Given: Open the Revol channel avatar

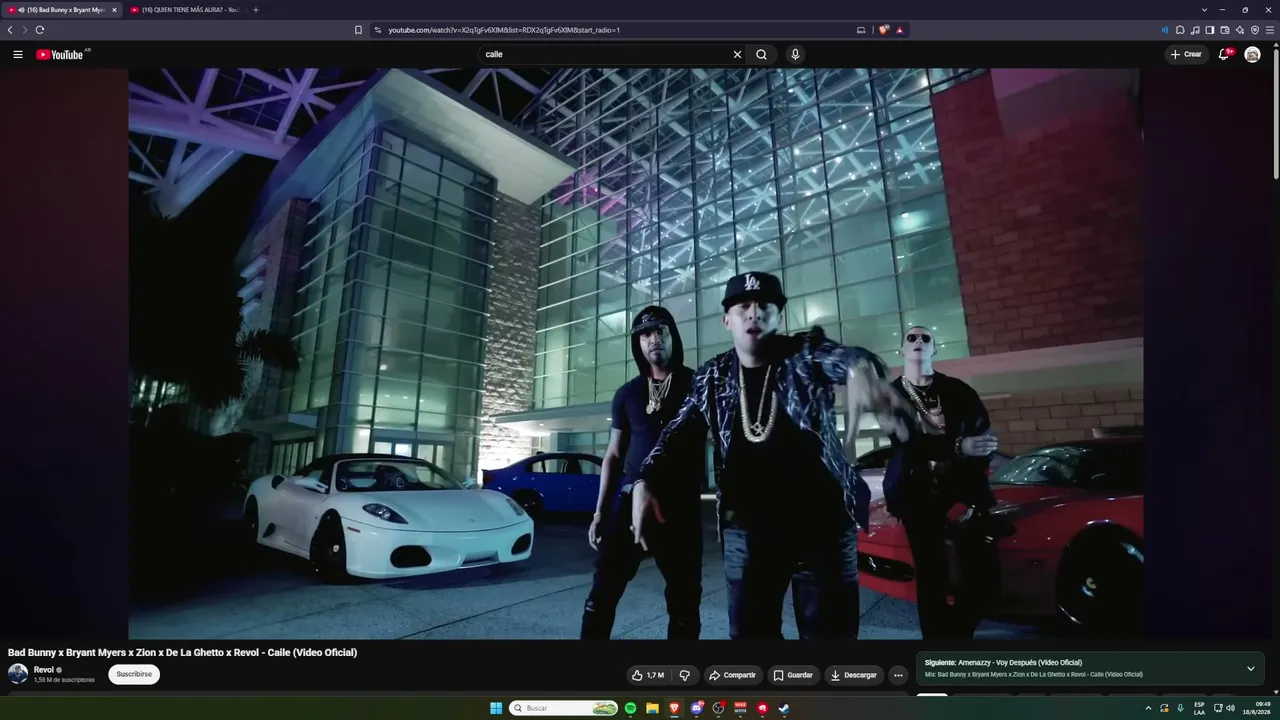Looking at the screenshot, I should pyautogui.click(x=18, y=674).
